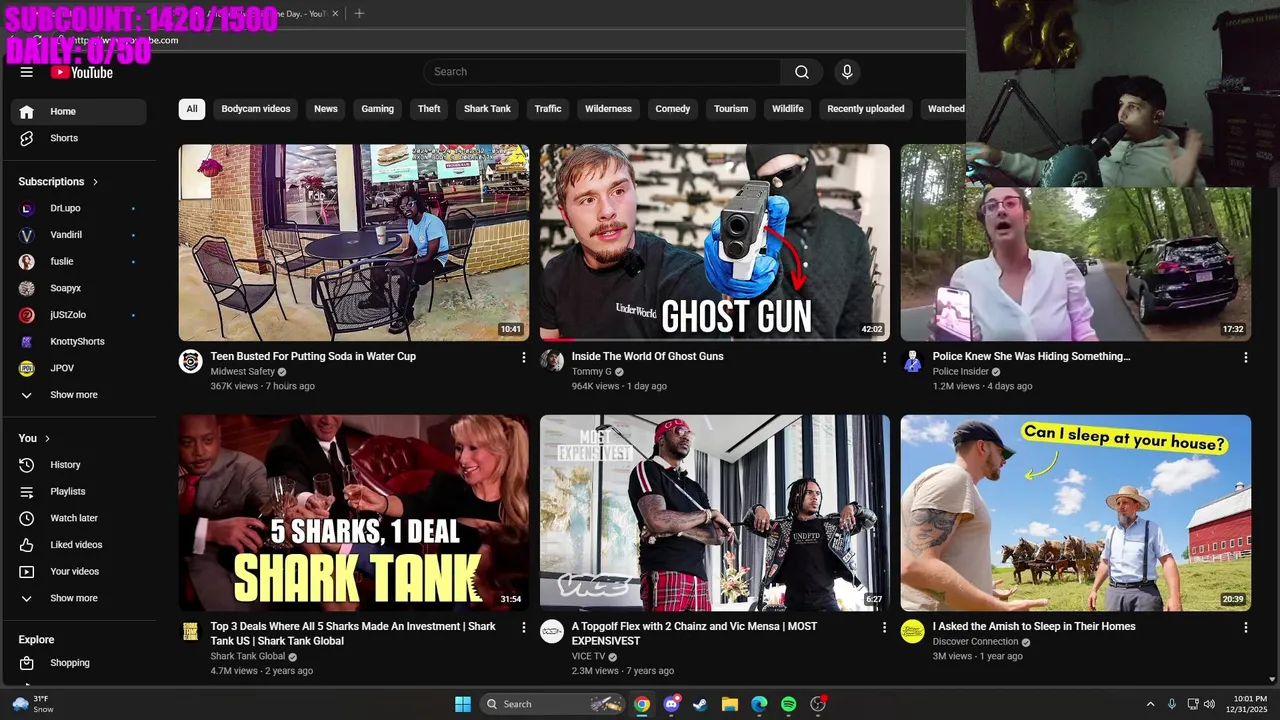Open Discover Connection channel avatar
Viewport: 1280px width, 720px height.
click(x=913, y=631)
